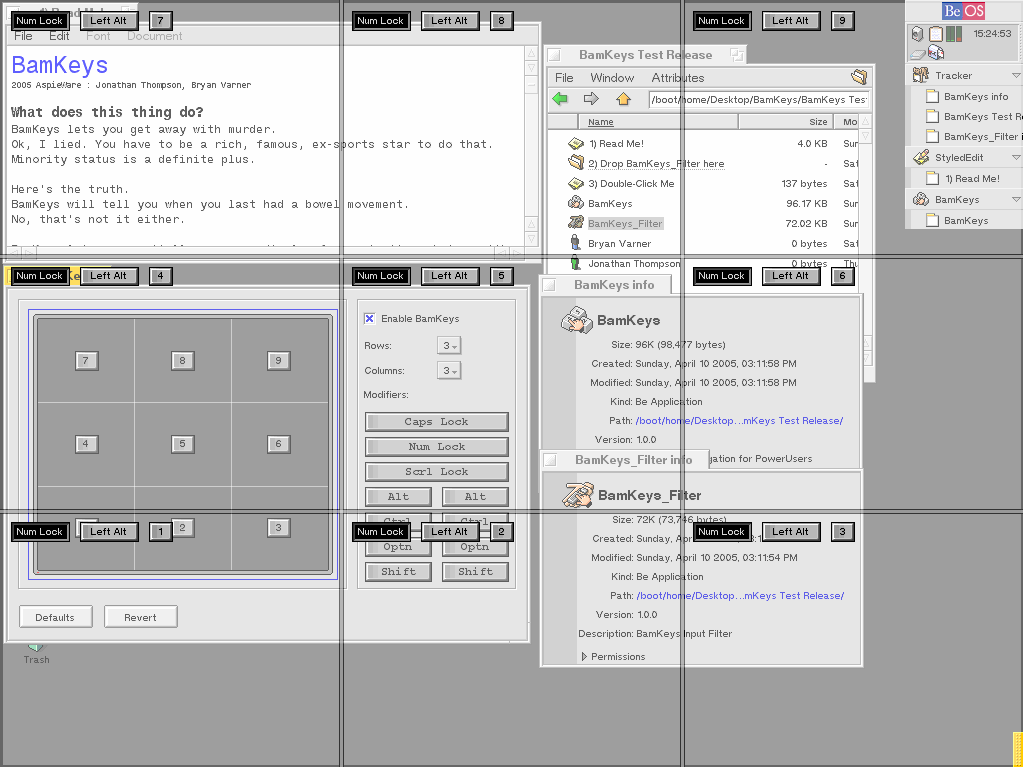Viewport: 1024px width, 768px height.
Task: Click the green CPU monitor tray icon
Action: [x=953, y=34]
